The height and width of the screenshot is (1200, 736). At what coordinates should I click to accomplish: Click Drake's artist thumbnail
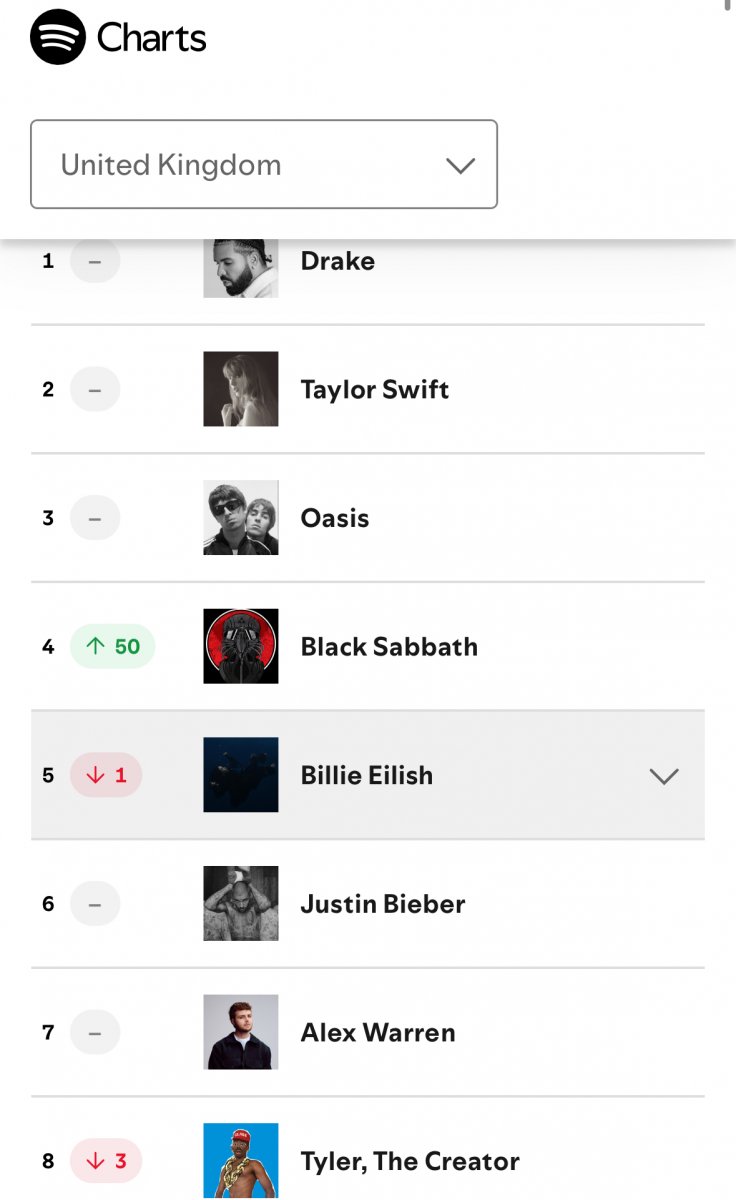pos(241,268)
